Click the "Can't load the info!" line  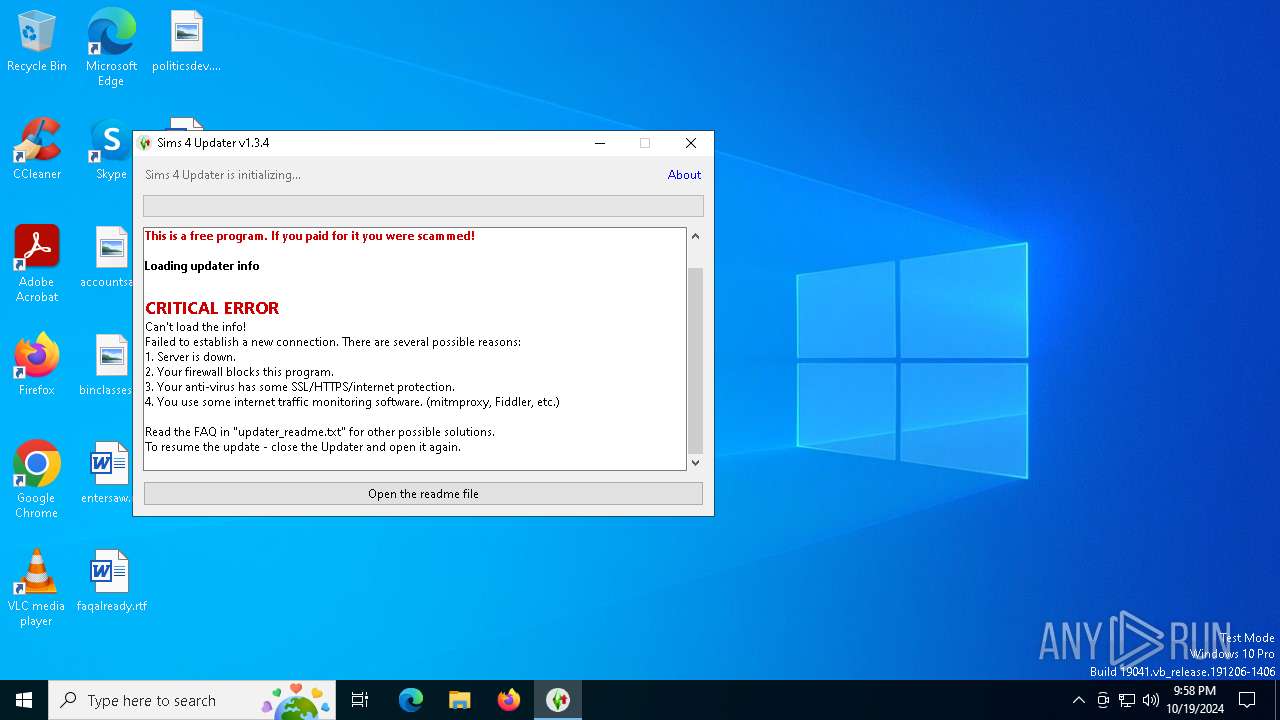pos(195,327)
